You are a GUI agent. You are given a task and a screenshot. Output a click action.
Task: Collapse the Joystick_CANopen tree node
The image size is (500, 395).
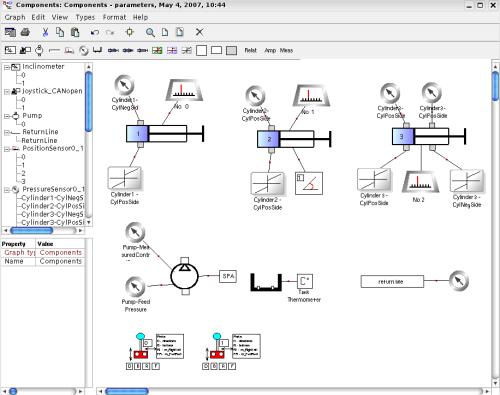(x=6, y=92)
